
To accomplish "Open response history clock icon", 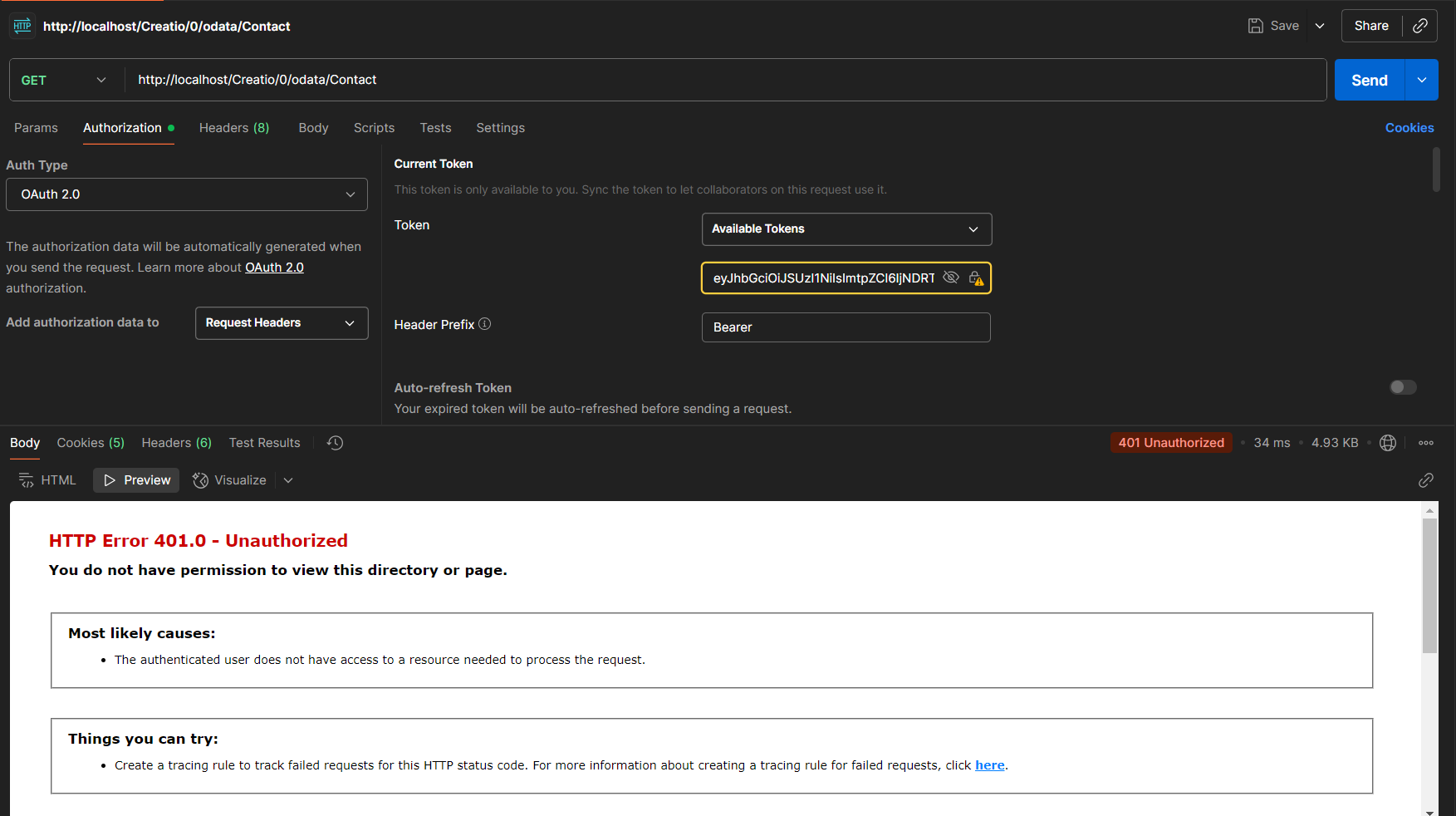I will [335, 443].
